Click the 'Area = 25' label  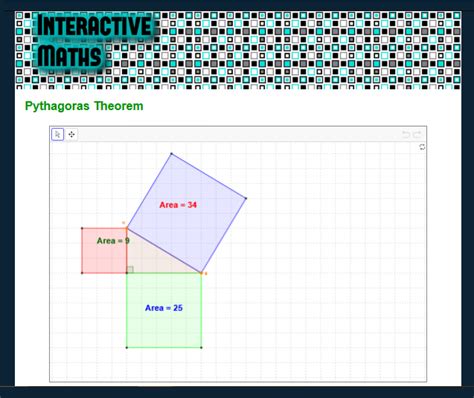[164, 308]
